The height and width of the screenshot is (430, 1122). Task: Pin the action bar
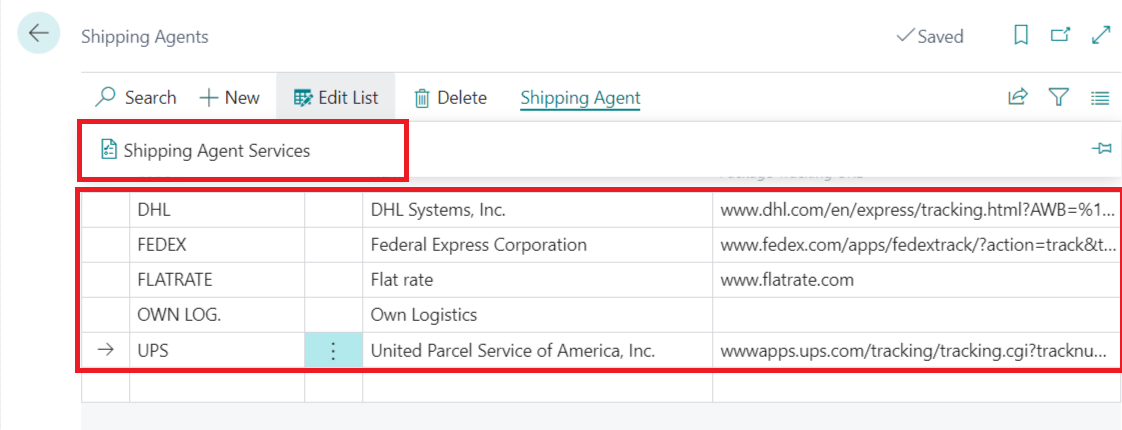click(1101, 149)
